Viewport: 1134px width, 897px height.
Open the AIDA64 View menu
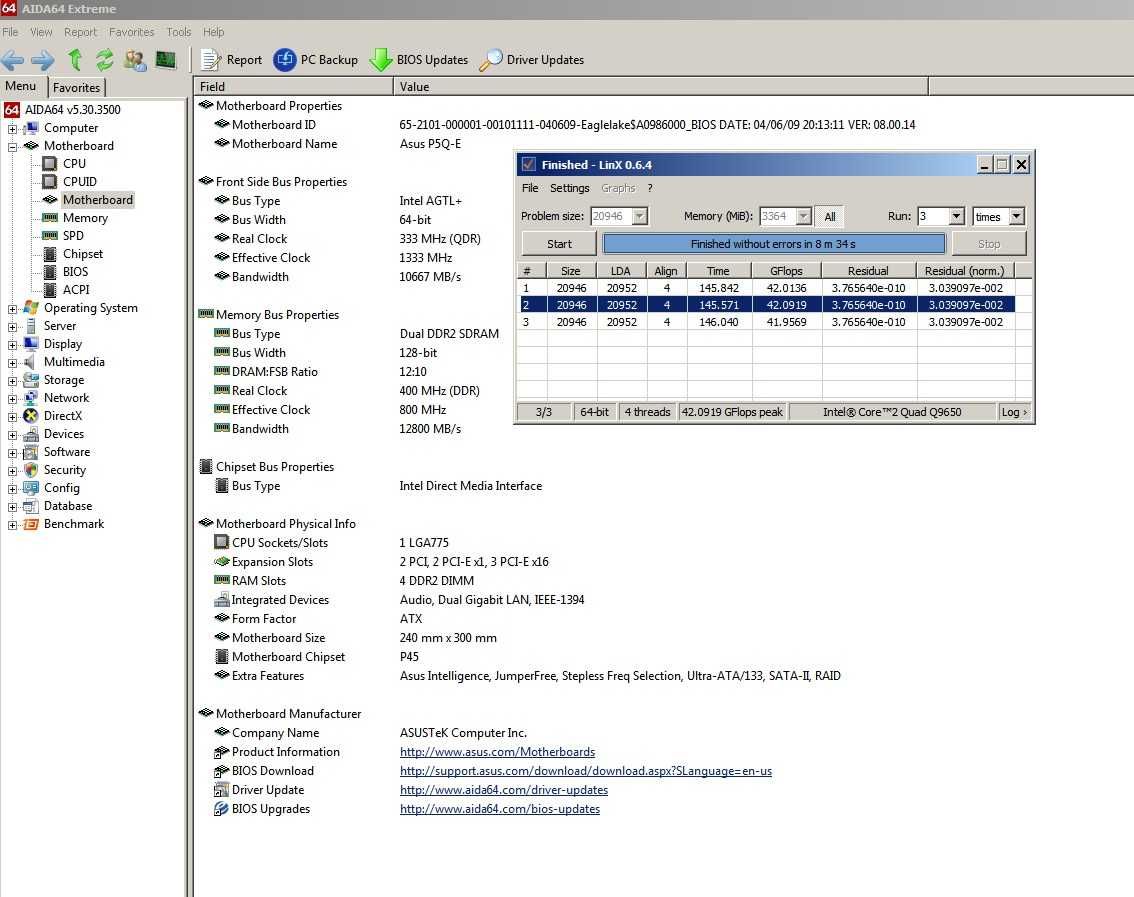click(x=41, y=32)
